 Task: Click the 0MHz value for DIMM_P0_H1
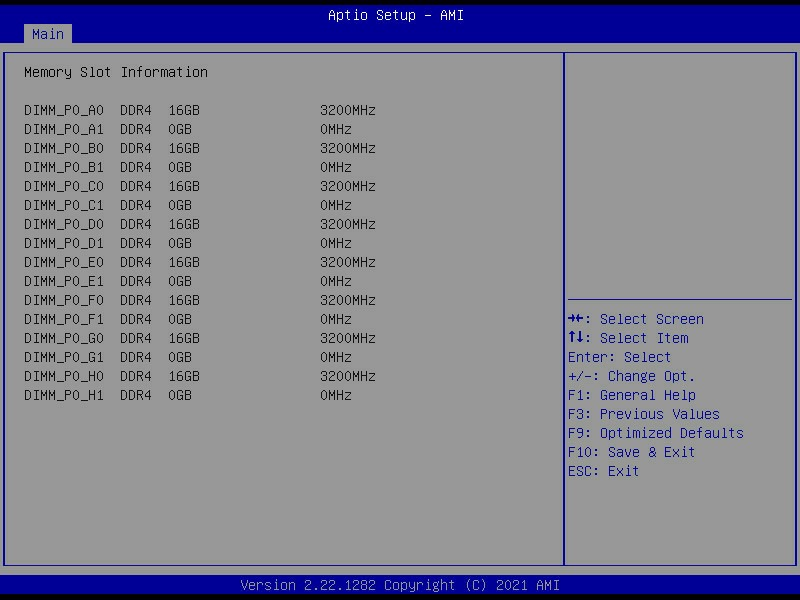[x=336, y=395]
